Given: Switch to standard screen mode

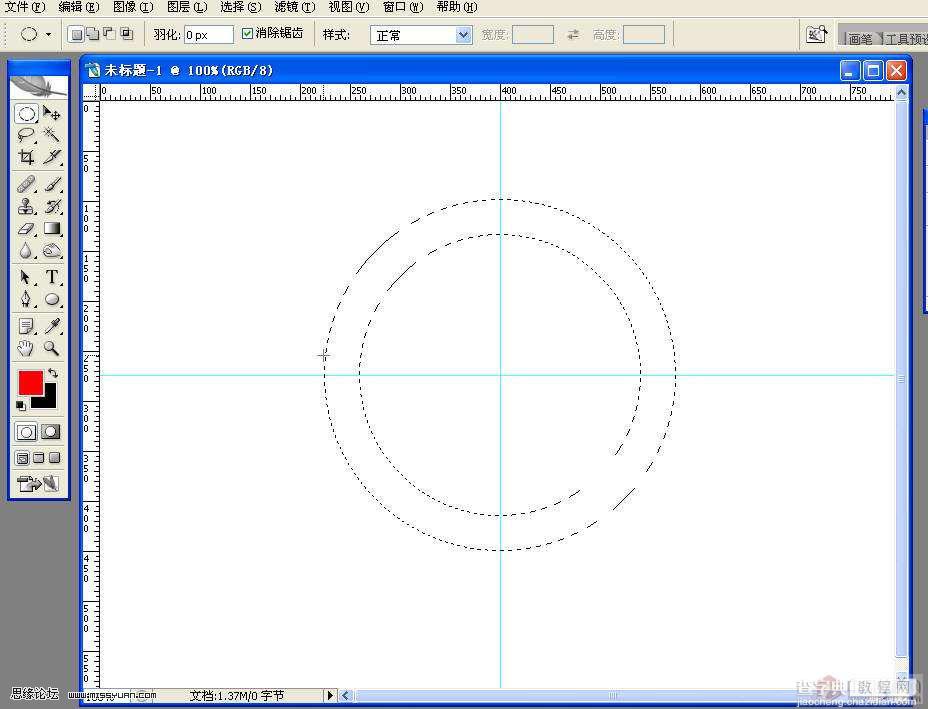Looking at the screenshot, I should tap(22, 458).
